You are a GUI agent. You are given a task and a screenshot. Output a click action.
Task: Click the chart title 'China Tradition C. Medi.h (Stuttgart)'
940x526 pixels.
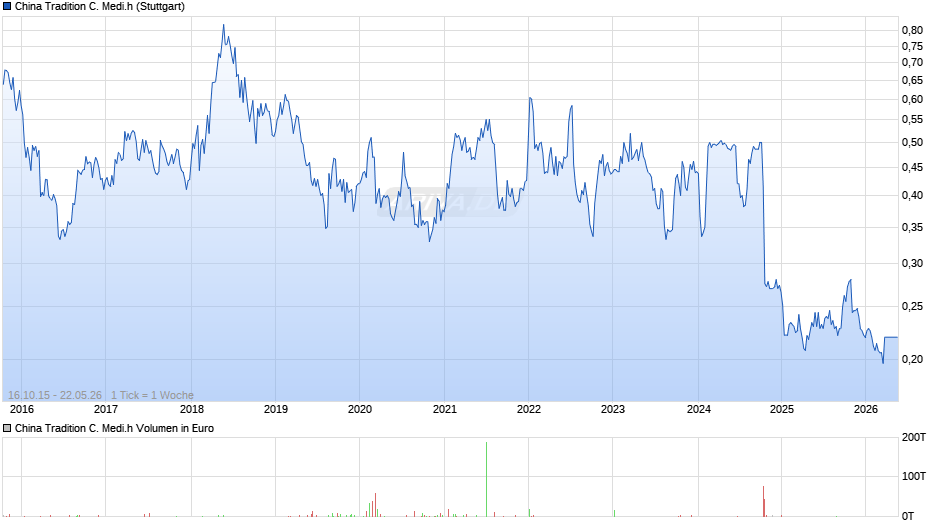point(100,7)
